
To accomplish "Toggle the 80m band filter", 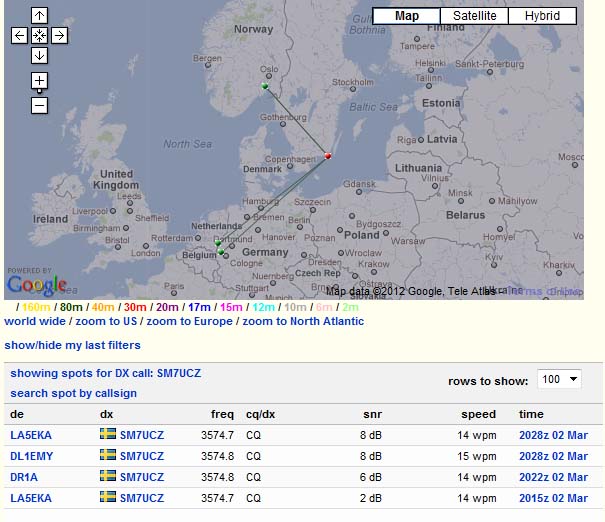I will point(71,307).
